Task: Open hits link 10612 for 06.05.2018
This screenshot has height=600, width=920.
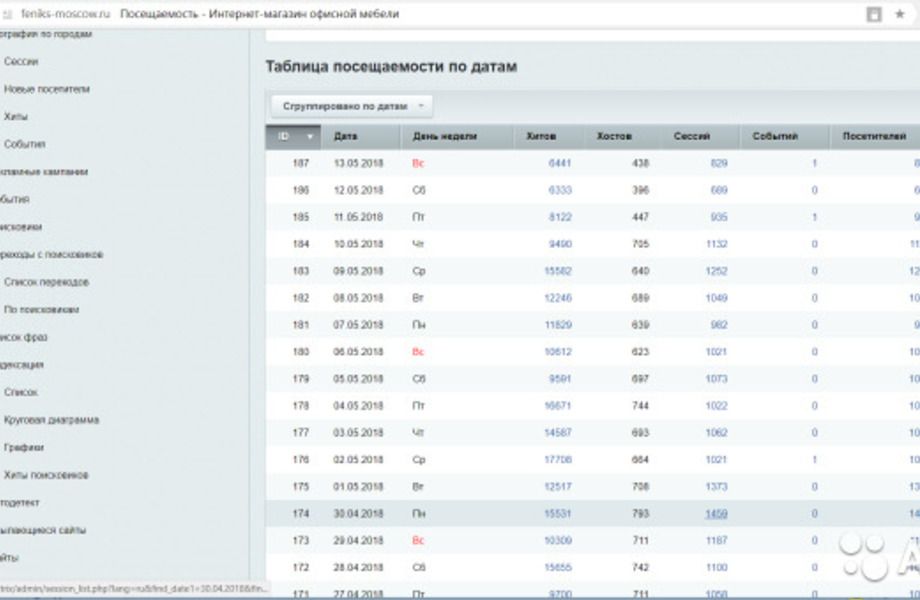Action: [558, 352]
